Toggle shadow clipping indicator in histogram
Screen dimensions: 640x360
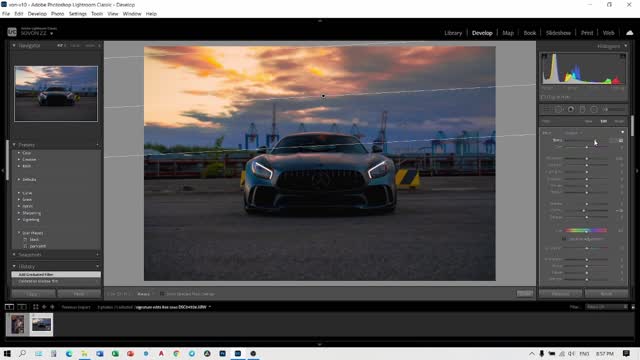pyautogui.click(x=544, y=56)
